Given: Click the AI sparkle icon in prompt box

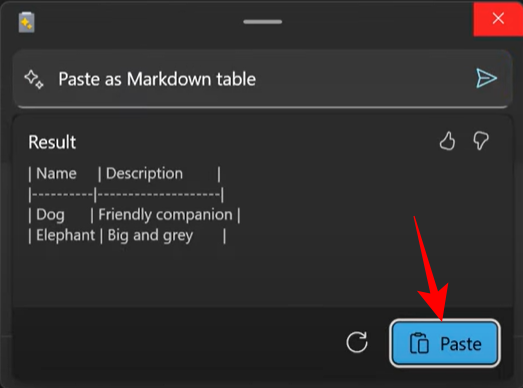Looking at the screenshot, I should [34, 79].
